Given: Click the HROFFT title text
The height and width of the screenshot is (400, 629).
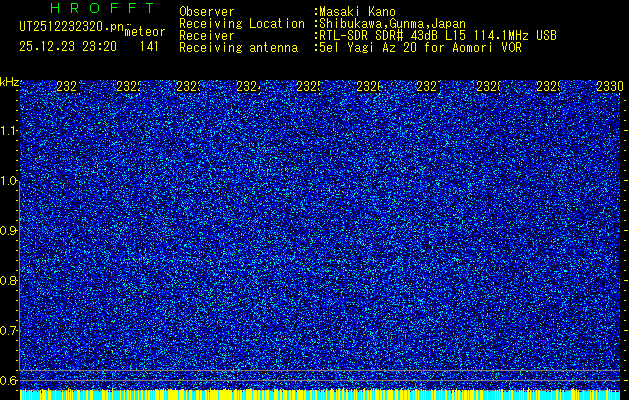Looking at the screenshot, I should pos(102,8).
